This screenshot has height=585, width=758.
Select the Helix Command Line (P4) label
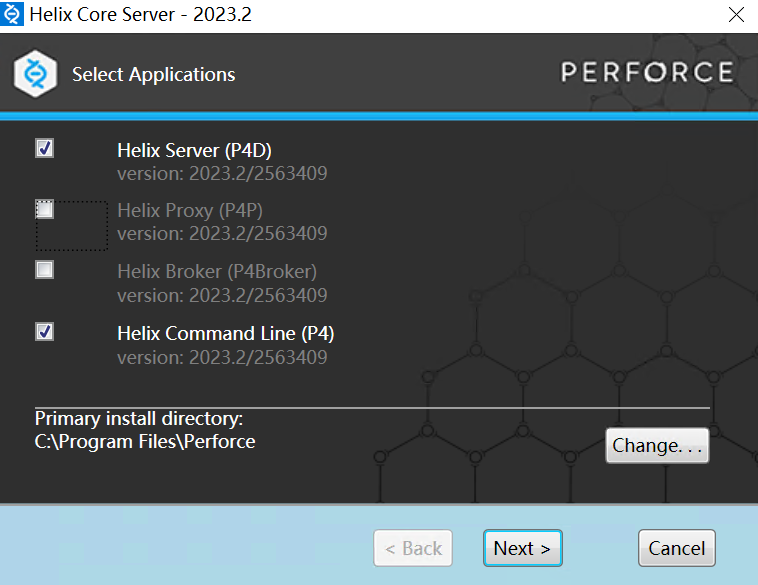click(x=226, y=334)
